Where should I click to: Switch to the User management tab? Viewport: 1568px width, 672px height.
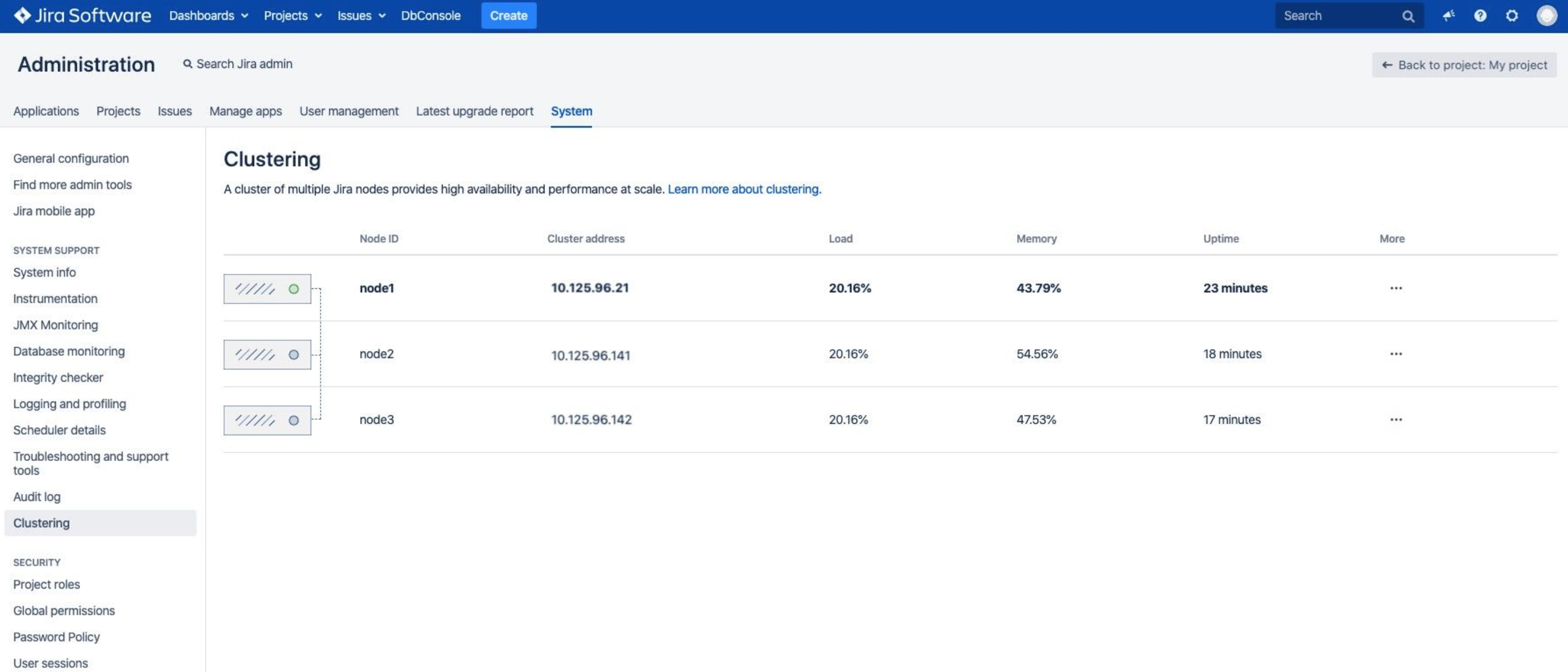coord(349,111)
